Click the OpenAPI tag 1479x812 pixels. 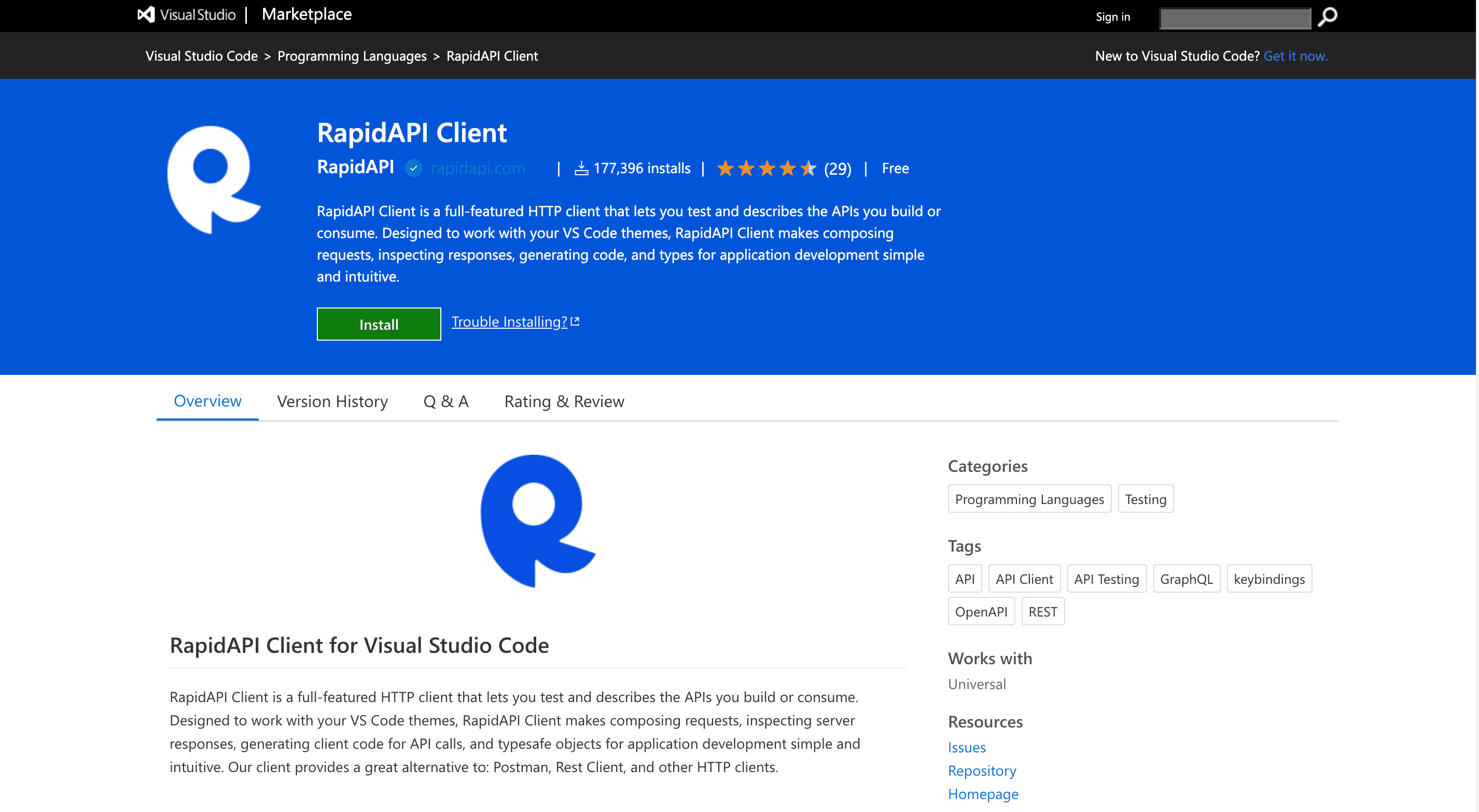pyautogui.click(x=981, y=611)
